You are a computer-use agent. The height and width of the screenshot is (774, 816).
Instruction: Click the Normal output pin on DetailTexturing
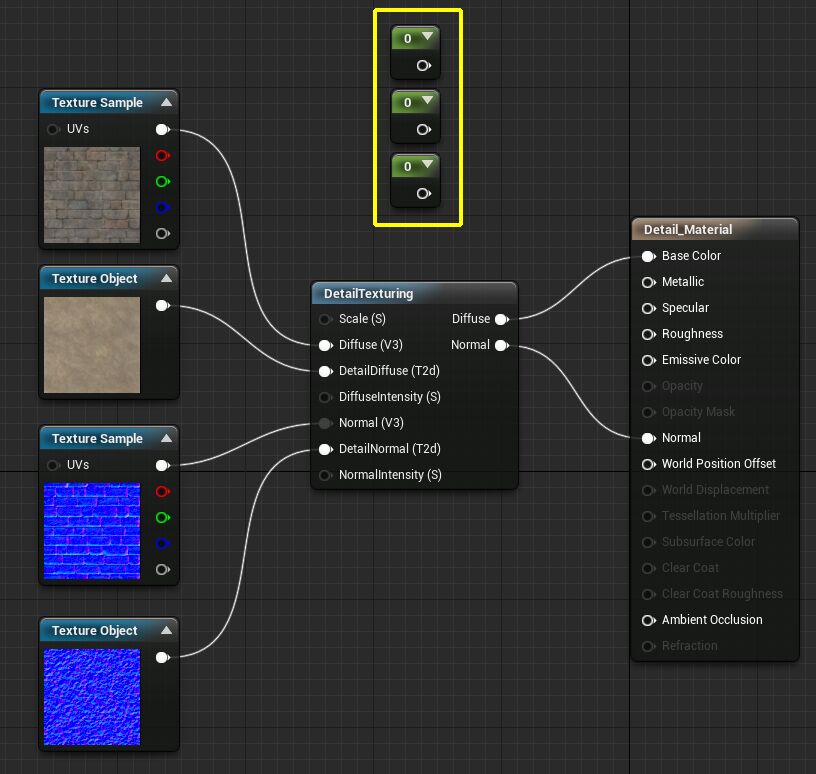pos(502,345)
